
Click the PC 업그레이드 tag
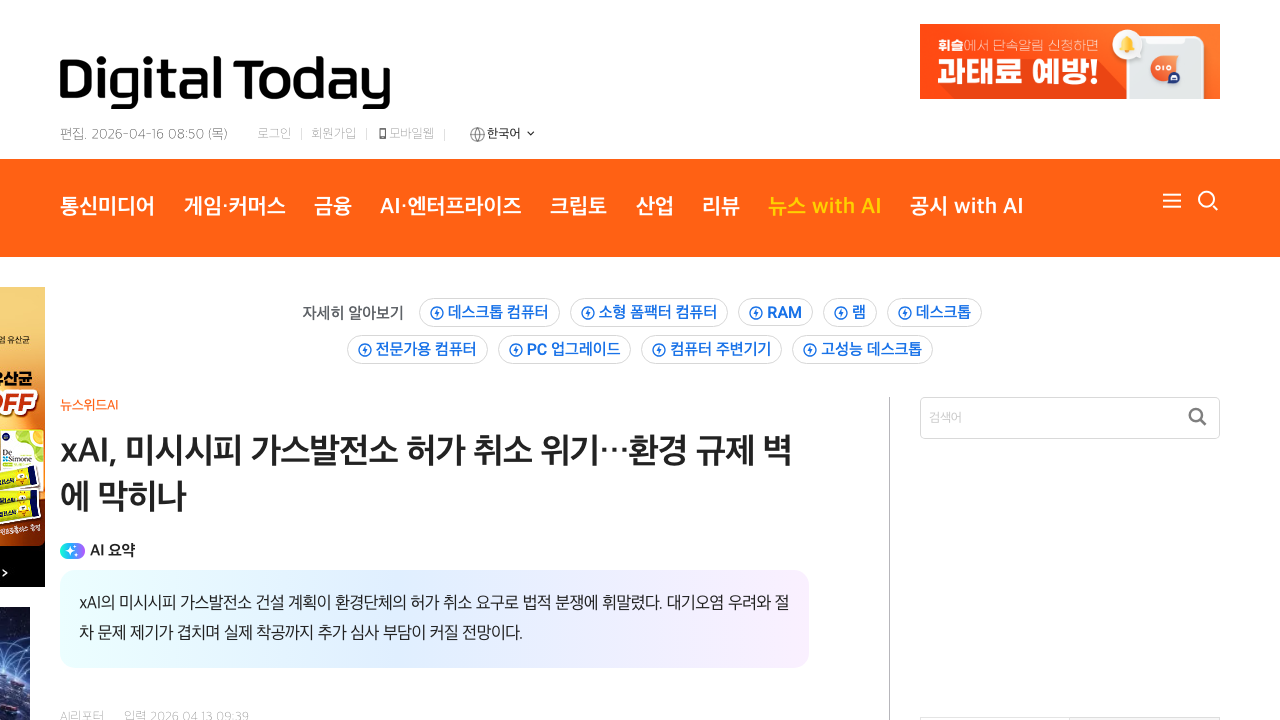[x=564, y=350]
